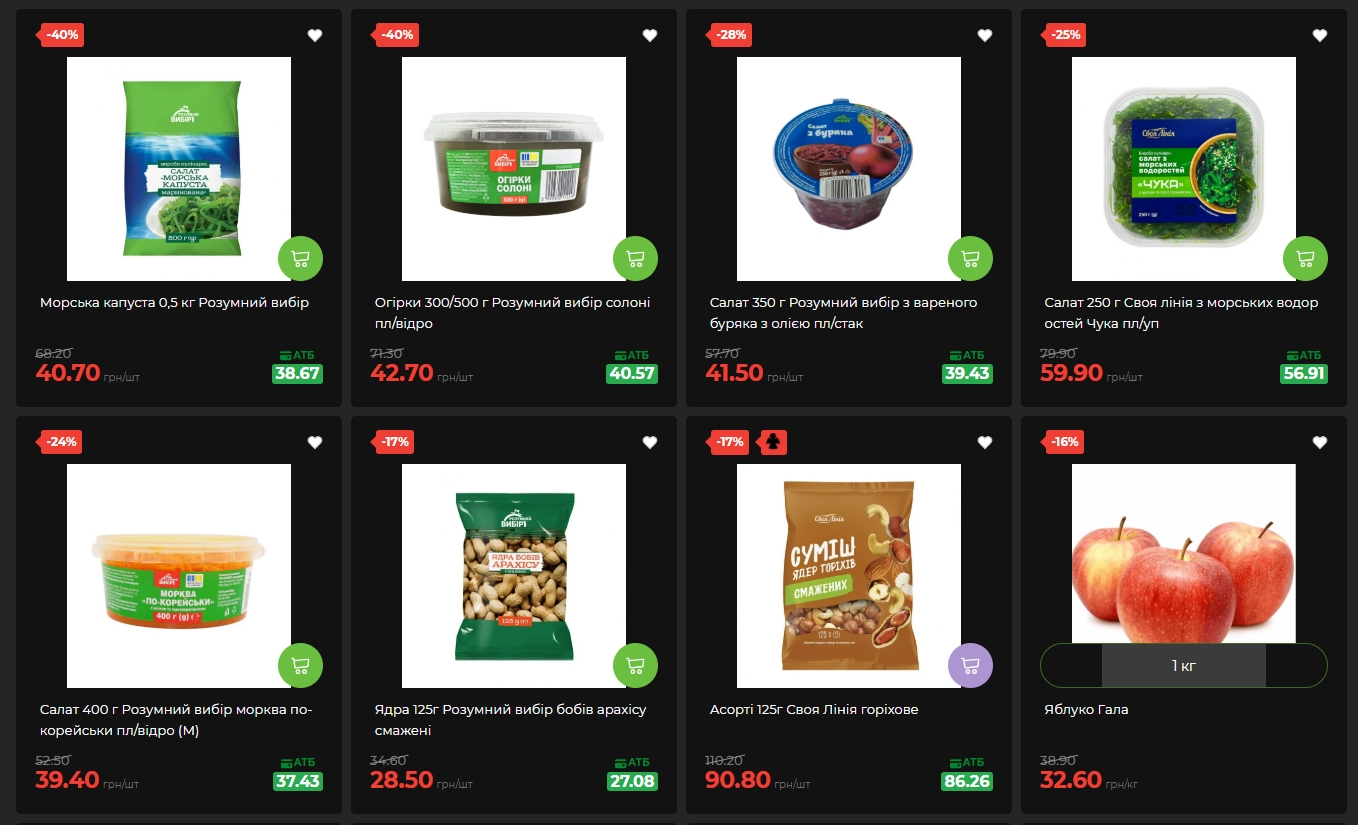Viewport: 1358px width, 825px height.
Task: Add Чука seaweed salad to cart
Action: 1305,259
